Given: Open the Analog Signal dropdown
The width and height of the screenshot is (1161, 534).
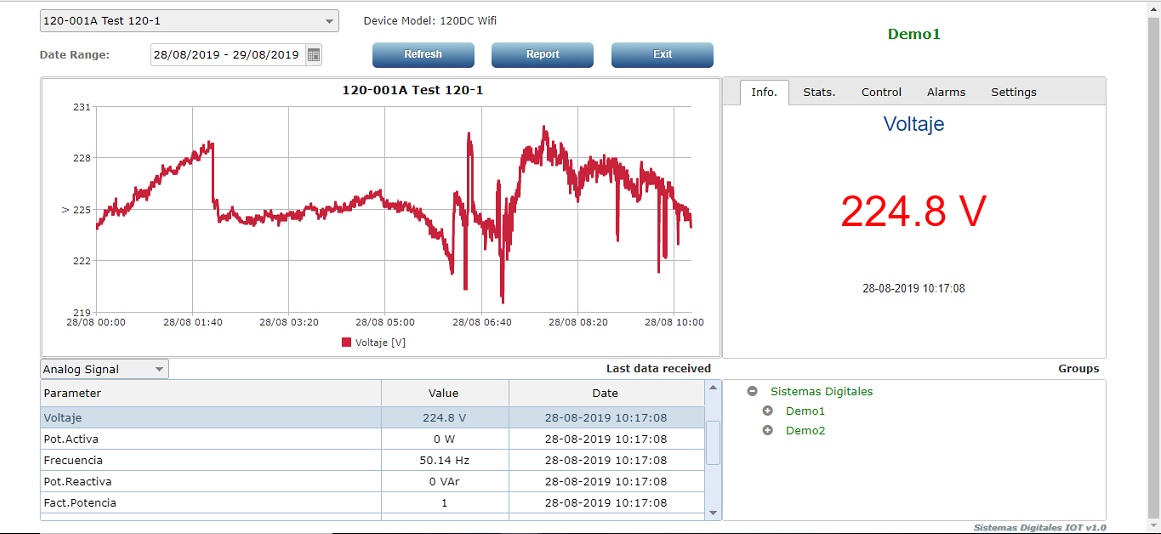Looking at the screenshot, I should tap(159, 369).
